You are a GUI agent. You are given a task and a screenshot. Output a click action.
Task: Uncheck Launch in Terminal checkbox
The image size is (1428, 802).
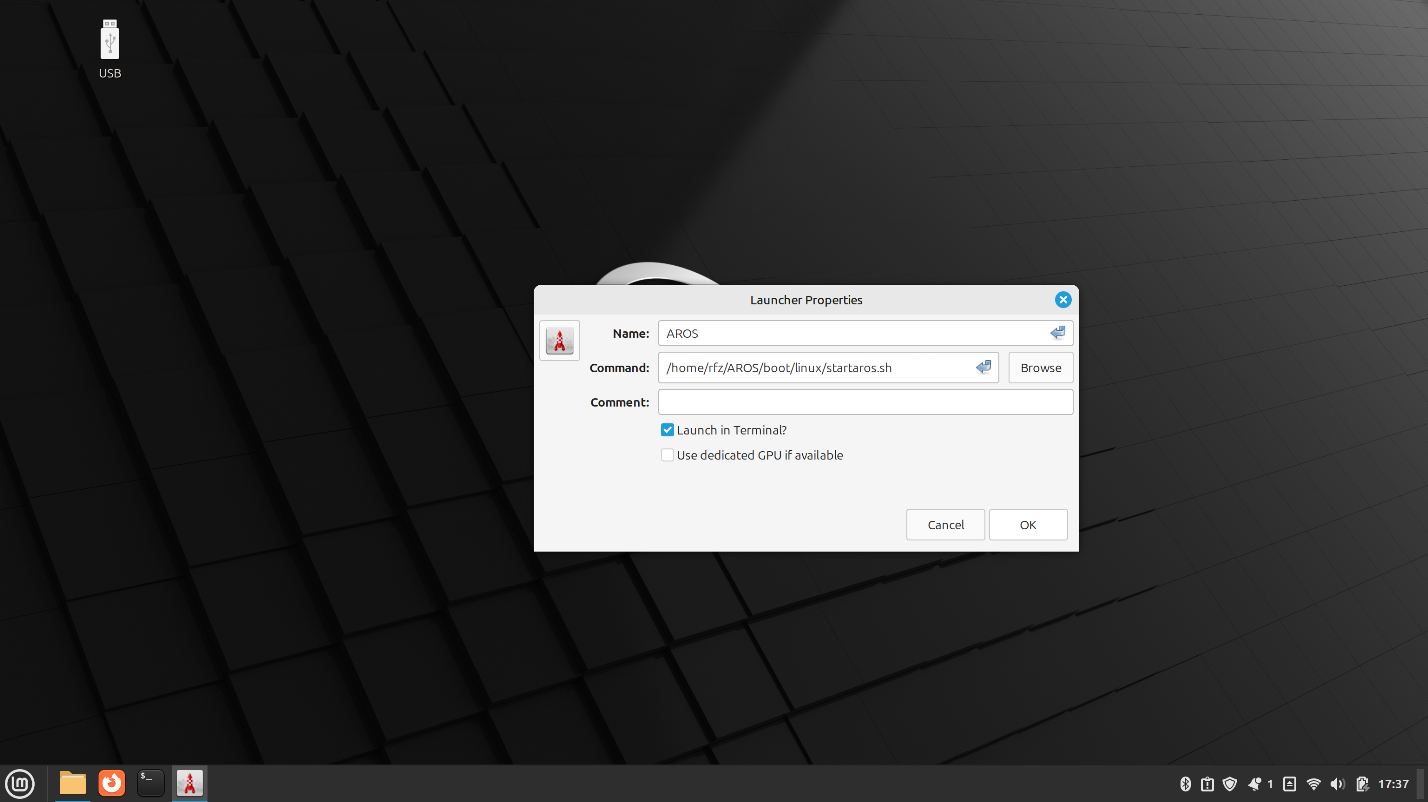[667, 430]
